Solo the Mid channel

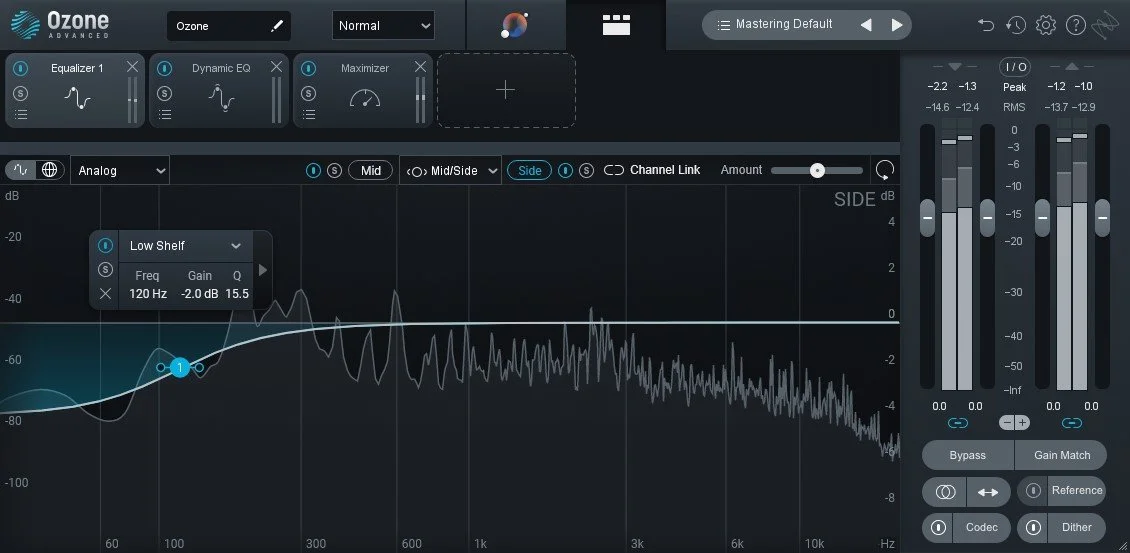[x=334, y=170]
